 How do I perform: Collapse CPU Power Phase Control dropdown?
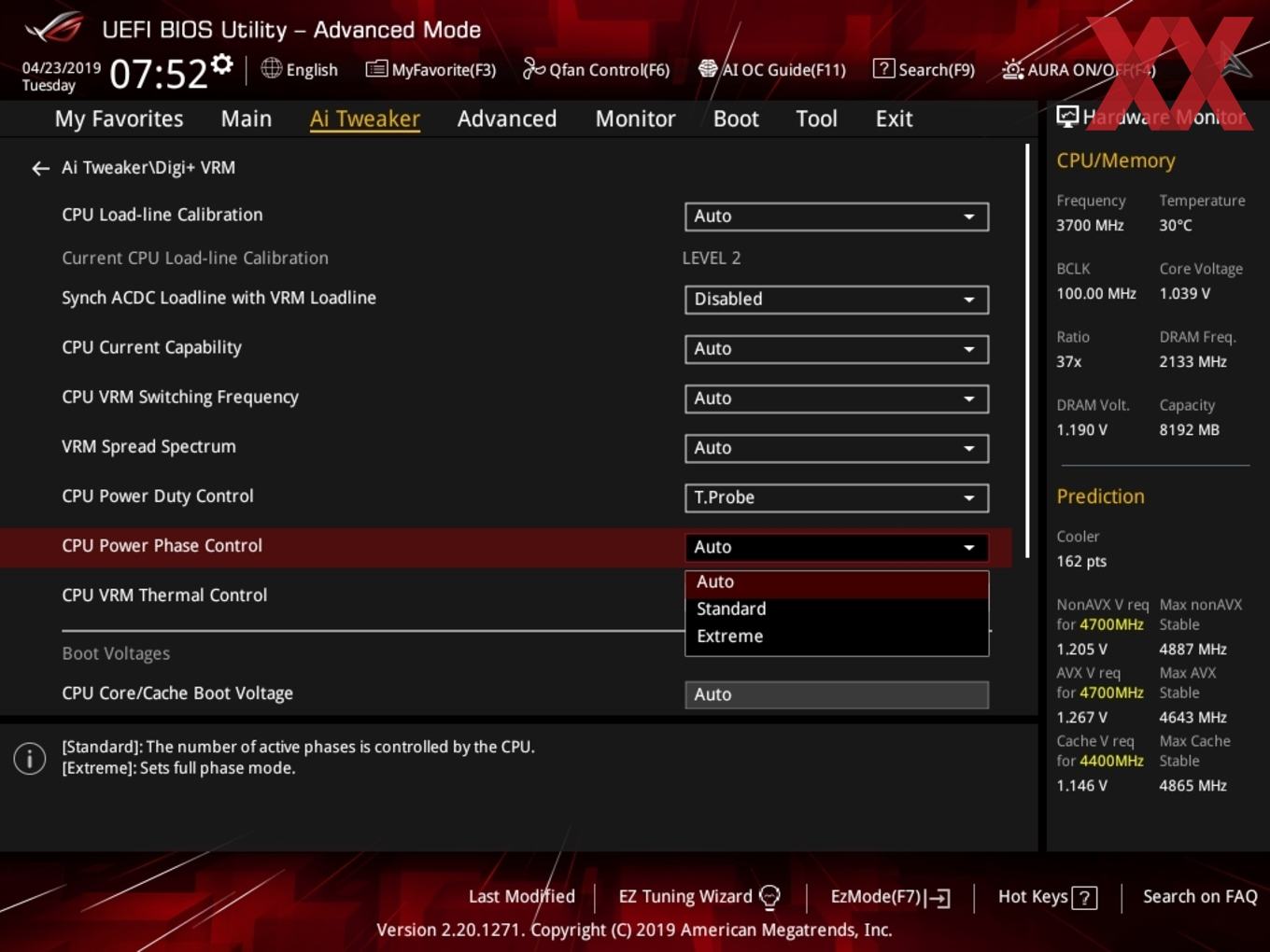click(x=837, y=547)
